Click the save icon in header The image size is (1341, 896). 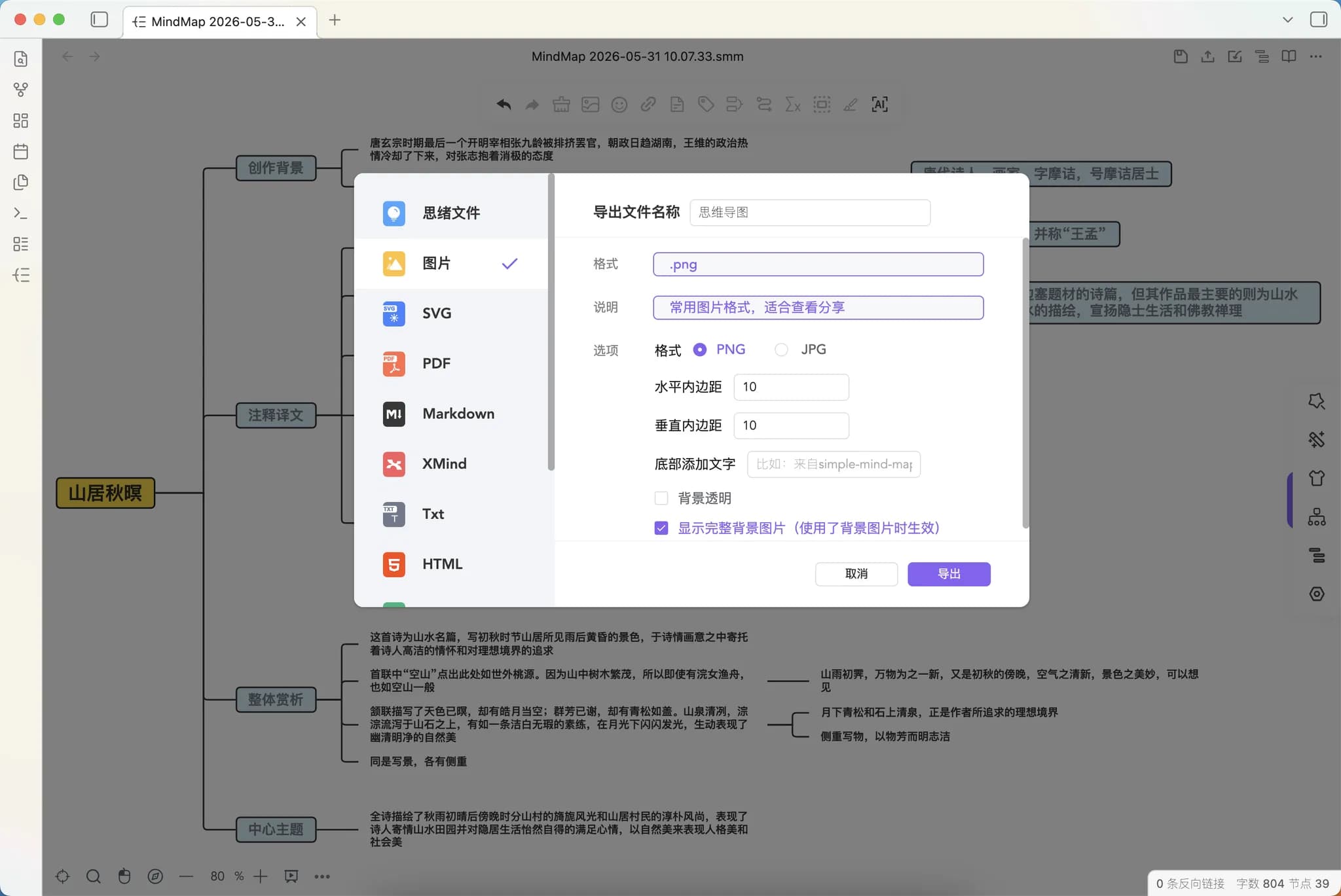pyautogui.click(x=1181, y=56)
